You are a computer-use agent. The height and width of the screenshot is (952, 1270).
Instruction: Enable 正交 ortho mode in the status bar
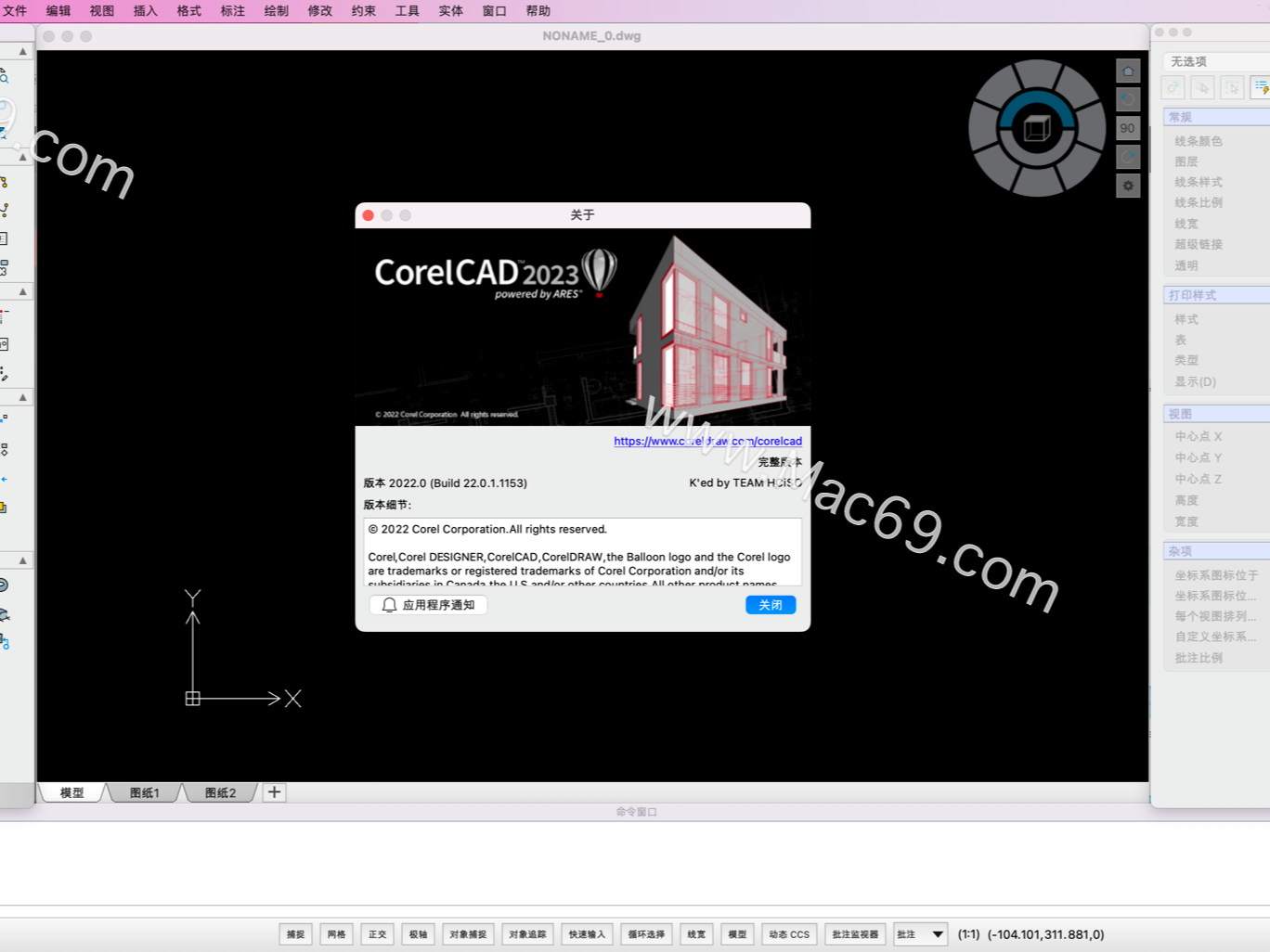377,934
